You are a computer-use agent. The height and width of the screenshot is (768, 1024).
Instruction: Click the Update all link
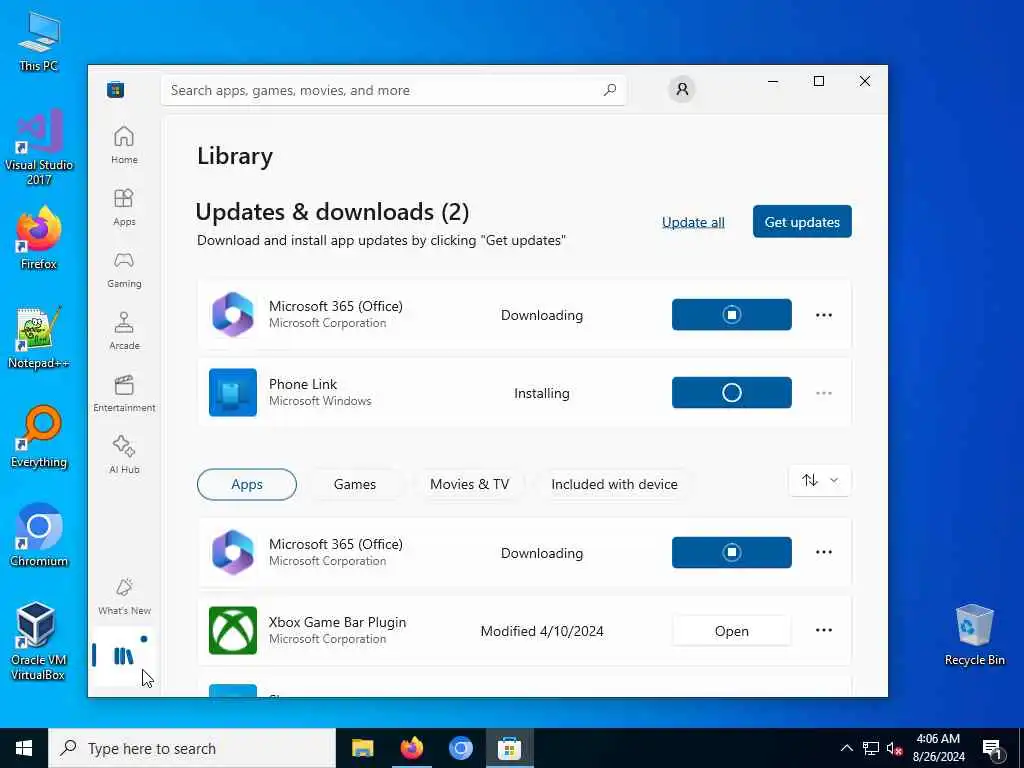click(693, 222)
